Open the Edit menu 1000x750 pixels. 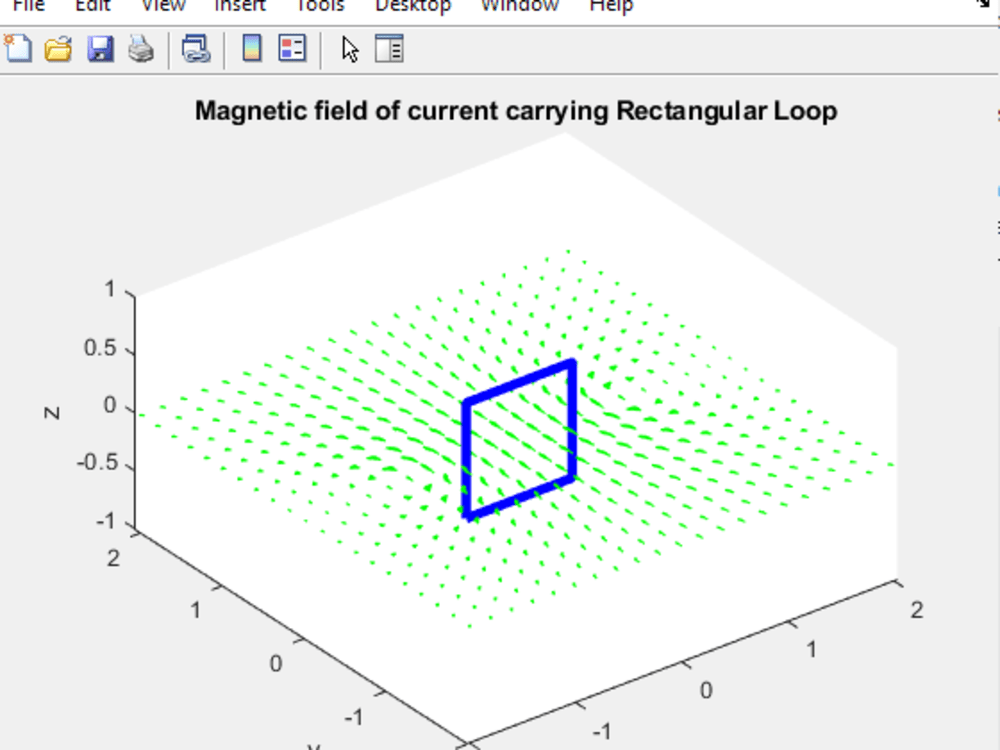91,6
